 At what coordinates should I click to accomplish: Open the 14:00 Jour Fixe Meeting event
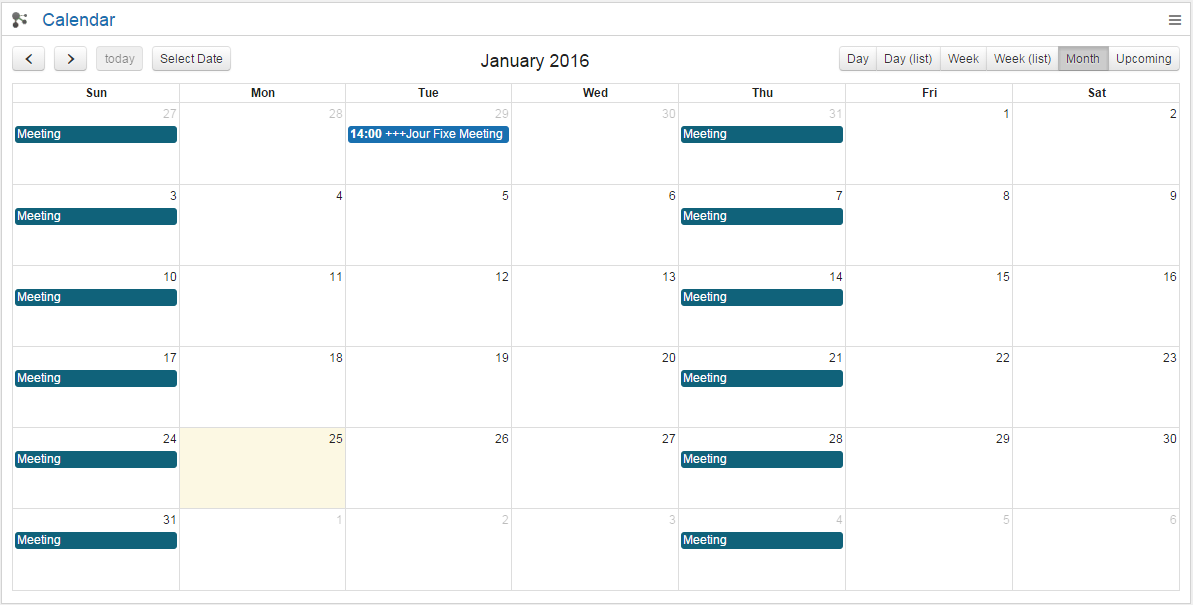(x=428, y=134)
